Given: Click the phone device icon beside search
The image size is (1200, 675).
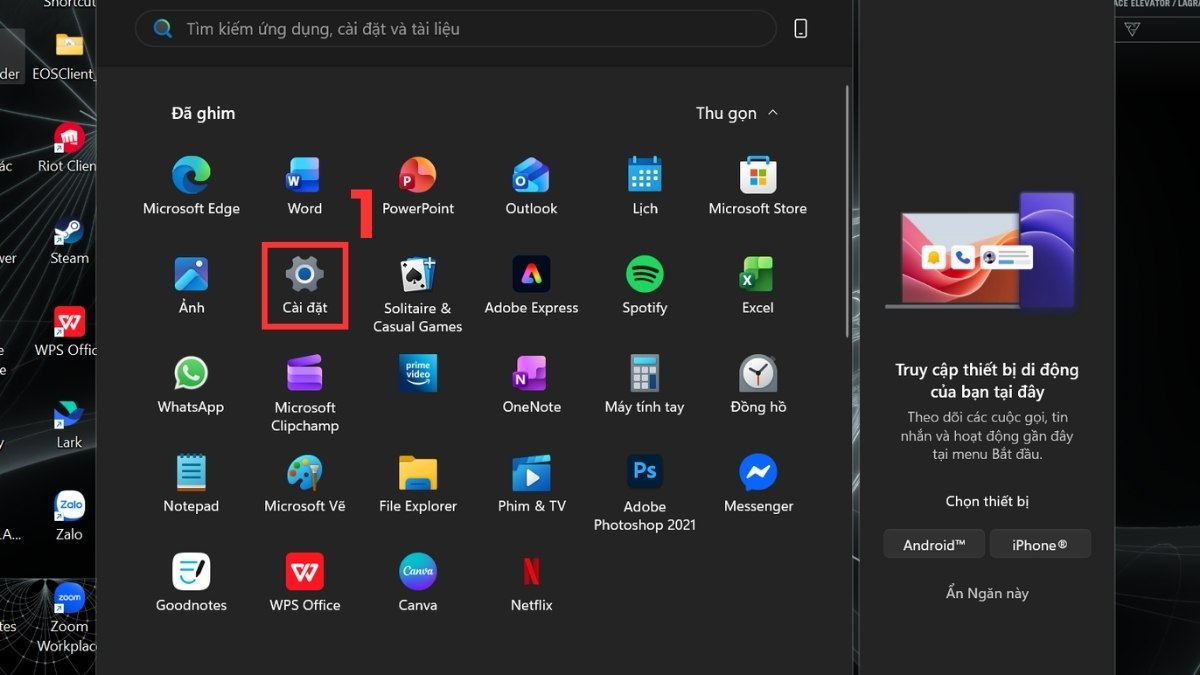Looking at the screenshot, I should pos(800,29).
